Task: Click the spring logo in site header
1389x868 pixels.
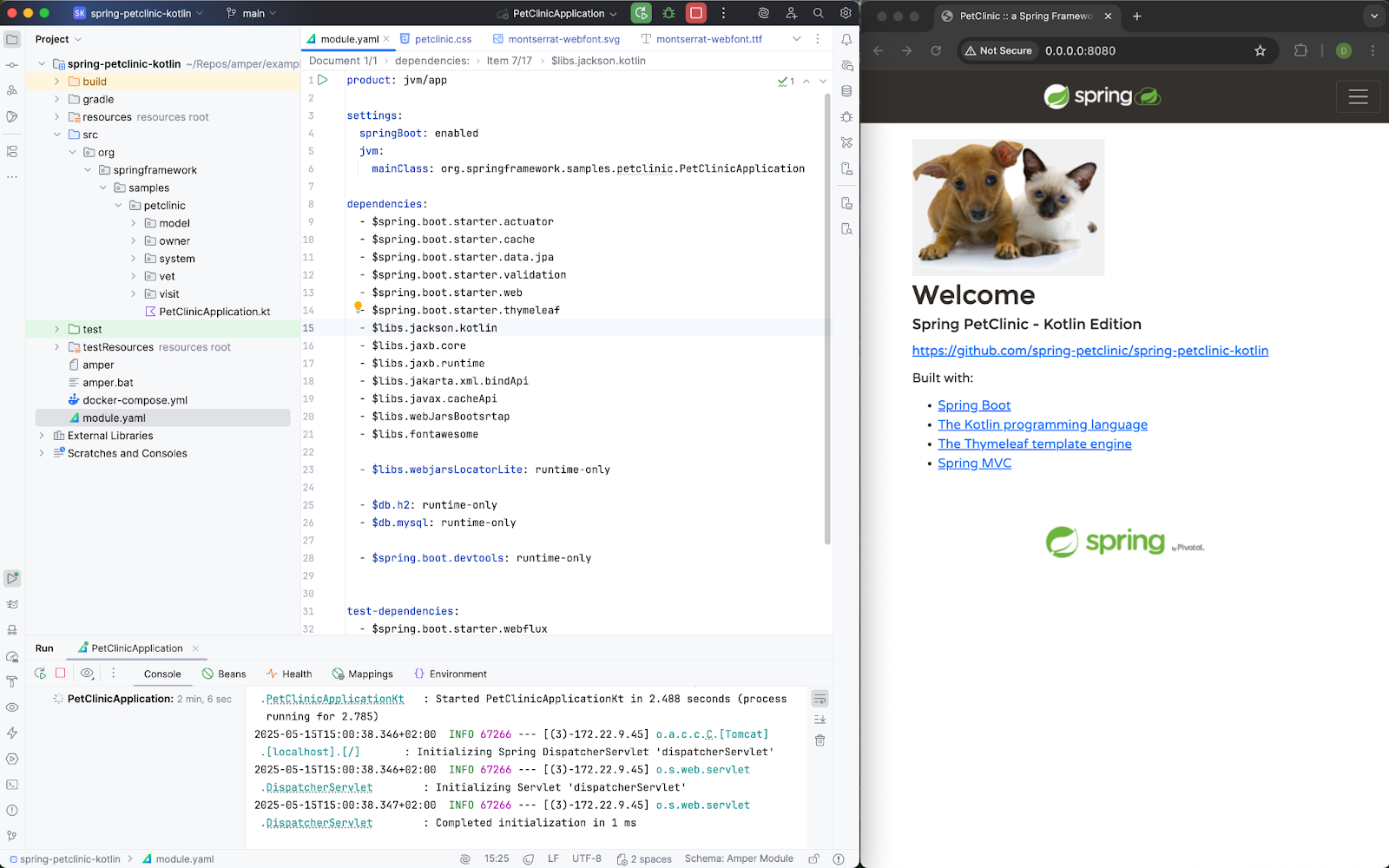Action: click(1102, 96)
